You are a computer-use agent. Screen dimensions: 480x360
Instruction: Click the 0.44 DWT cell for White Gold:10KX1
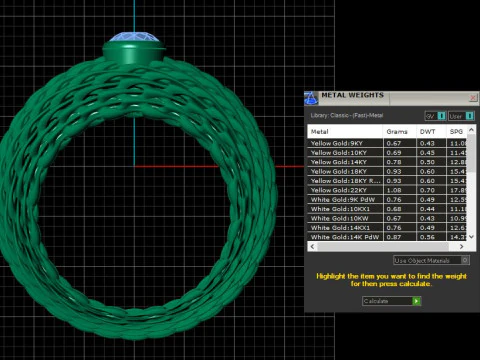point(431,209)
